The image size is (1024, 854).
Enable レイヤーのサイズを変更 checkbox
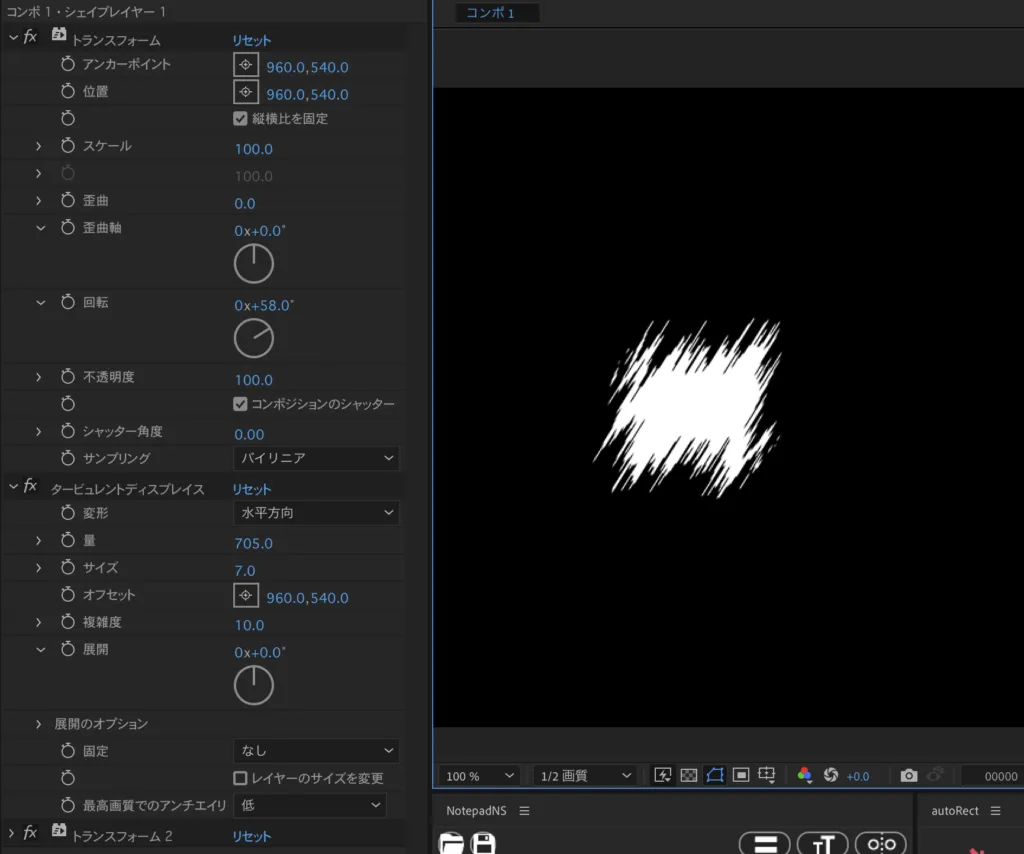[x=240, y=777]
